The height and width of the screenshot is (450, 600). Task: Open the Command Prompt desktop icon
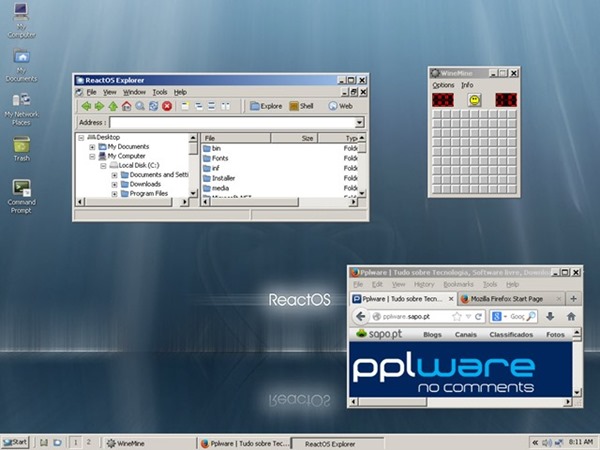21,196
